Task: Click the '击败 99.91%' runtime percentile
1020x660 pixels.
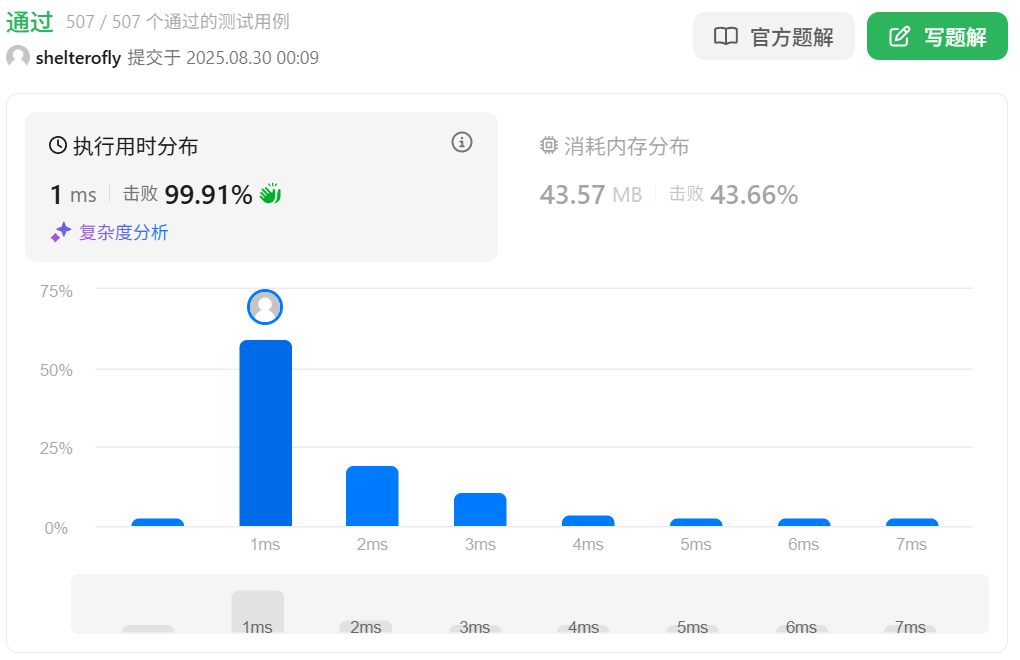Action: pos(187,194)
